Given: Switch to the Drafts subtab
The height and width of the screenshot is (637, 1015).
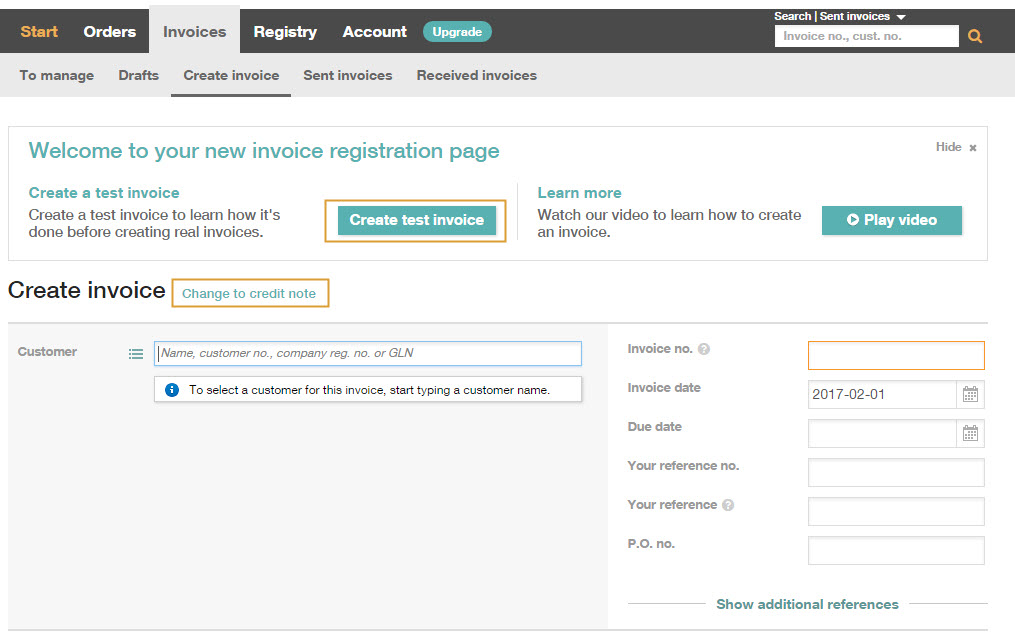Looking at the screenshot, I should tap(139, 75).
